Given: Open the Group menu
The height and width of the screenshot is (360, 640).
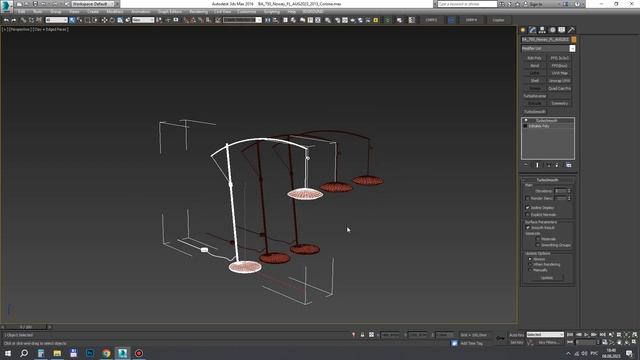Looking at the screenshot, I should [56, 12].
